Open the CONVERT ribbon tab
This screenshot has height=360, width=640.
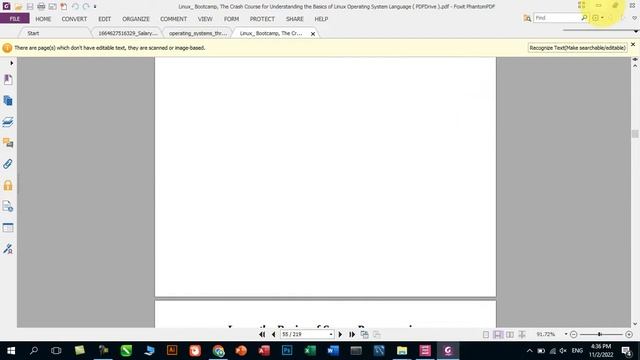click(74, 19)
